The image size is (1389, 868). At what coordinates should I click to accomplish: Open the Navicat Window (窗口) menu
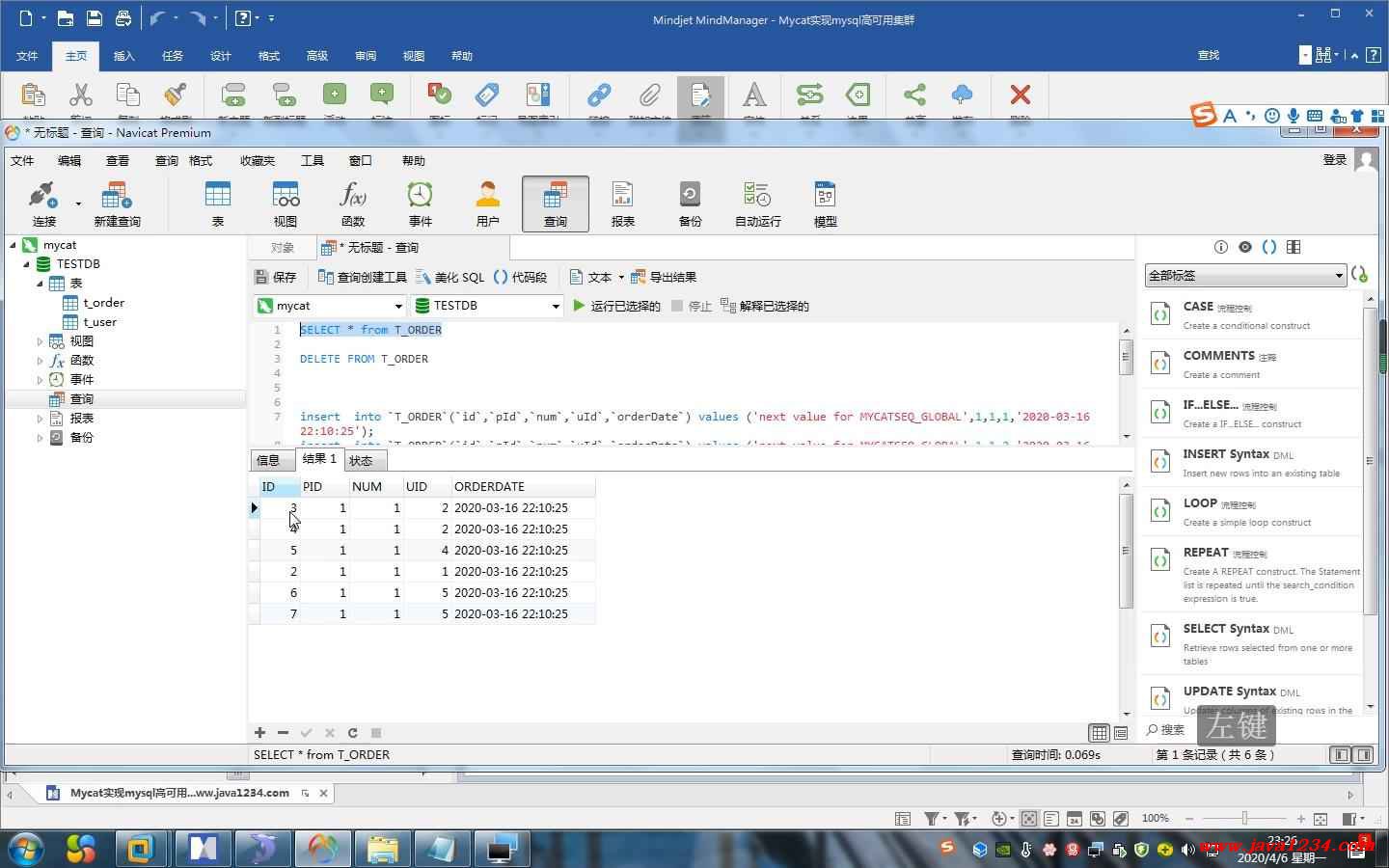[361, 160]
